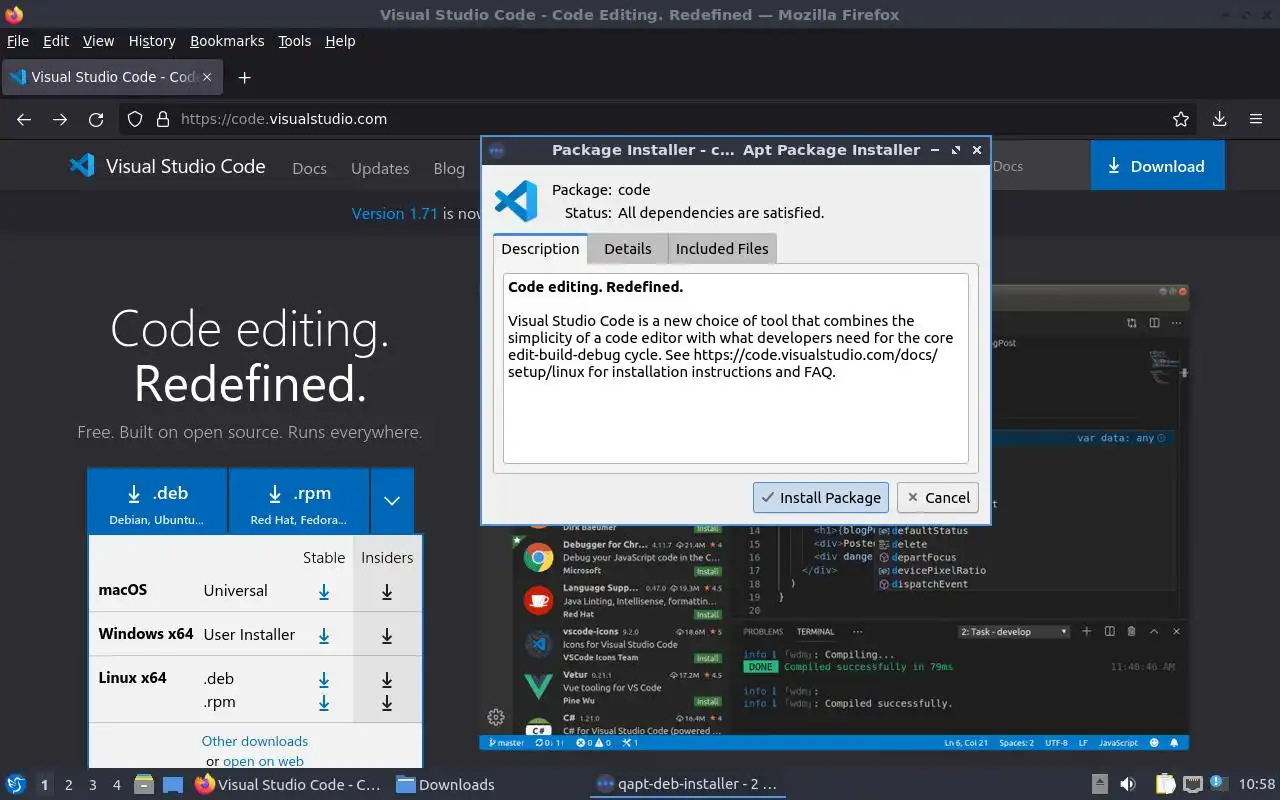Open the Help menu
Image resolution: width=1280 pixels, height=800 pixels.
(340, 41)
